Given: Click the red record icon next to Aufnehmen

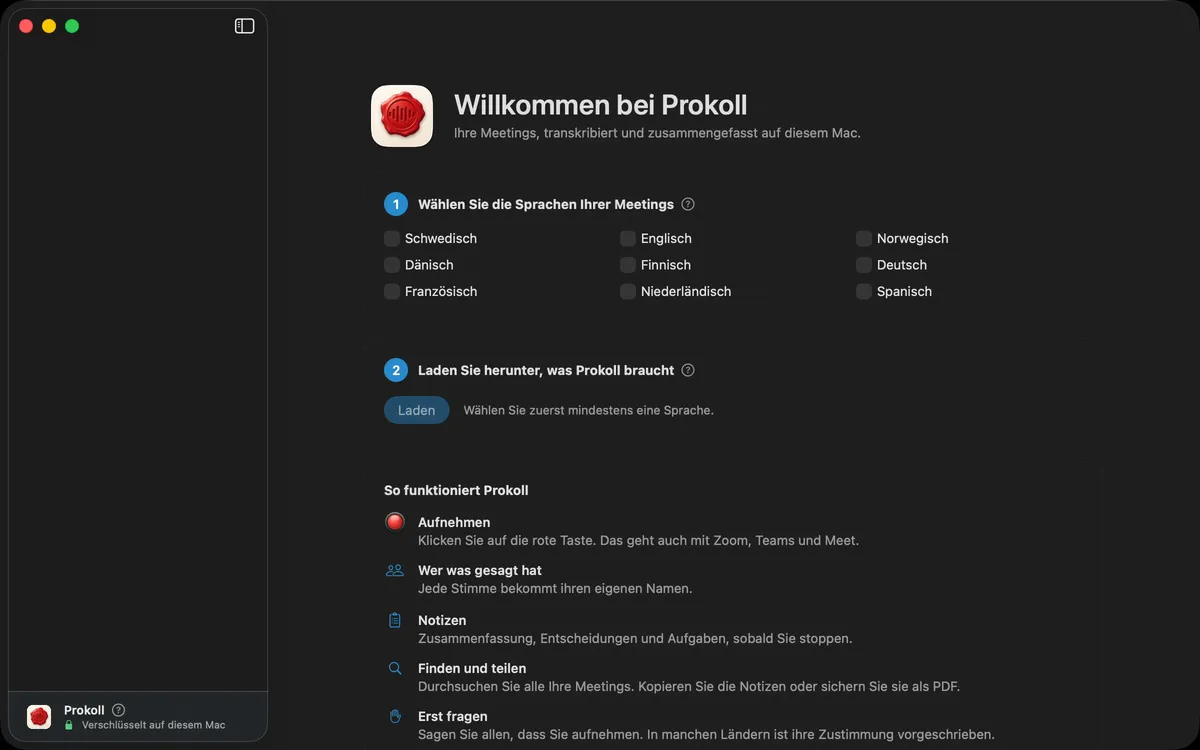Looking at the screenshot, I should click(x=395, y=522).
